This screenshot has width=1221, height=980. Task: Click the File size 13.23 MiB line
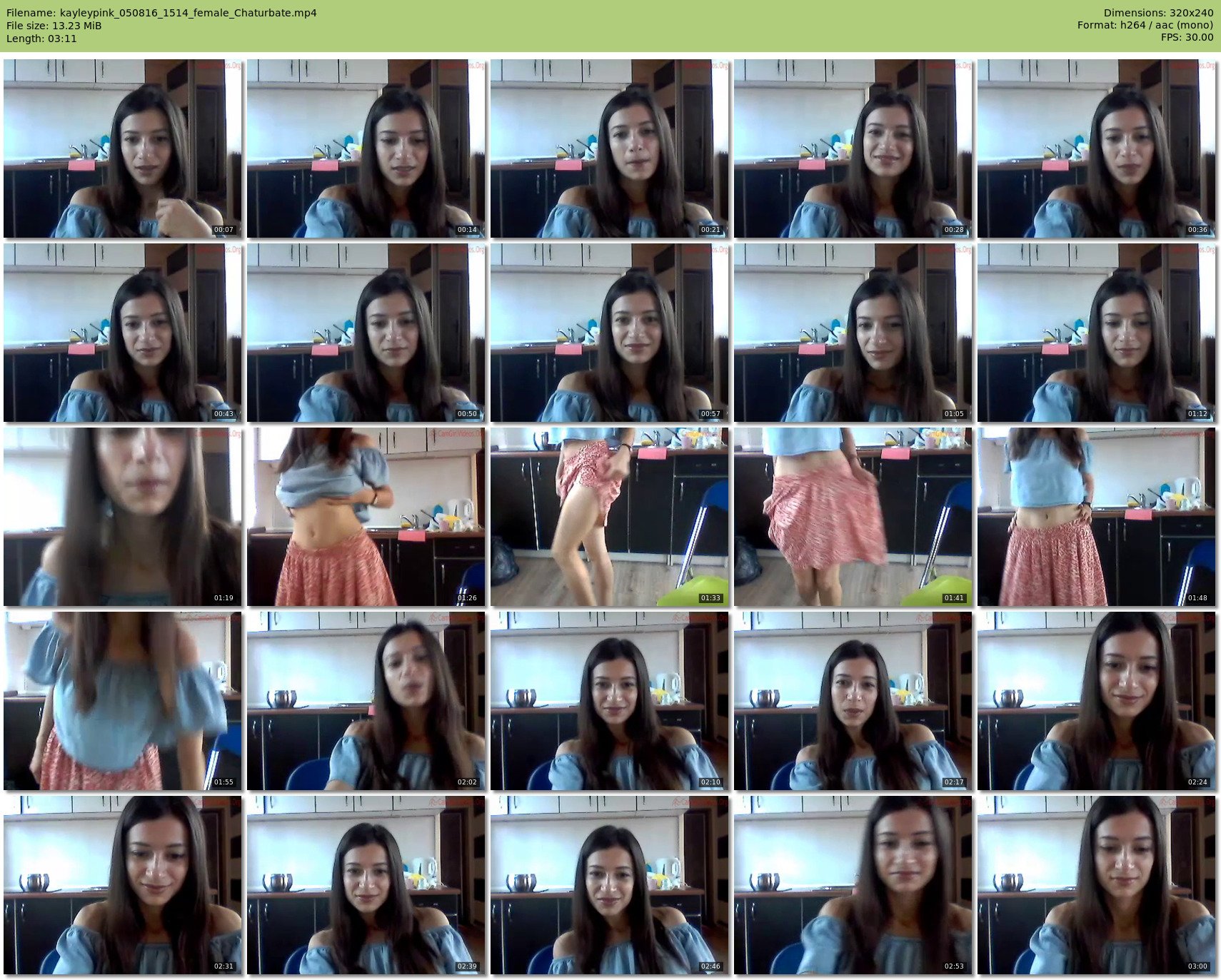(54, 26)
